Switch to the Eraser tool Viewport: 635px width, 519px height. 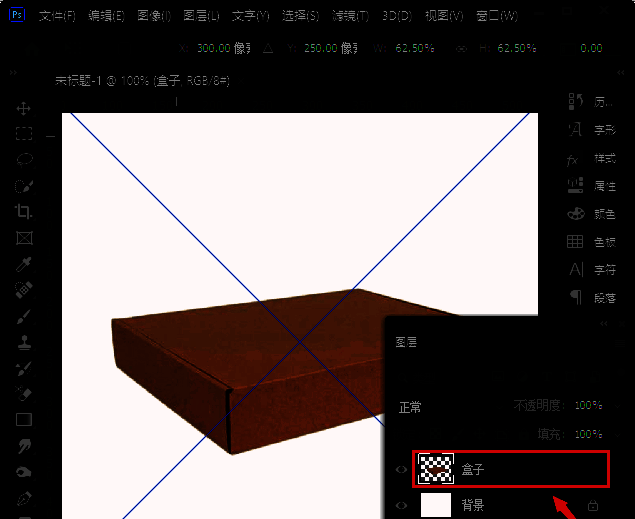24,394
